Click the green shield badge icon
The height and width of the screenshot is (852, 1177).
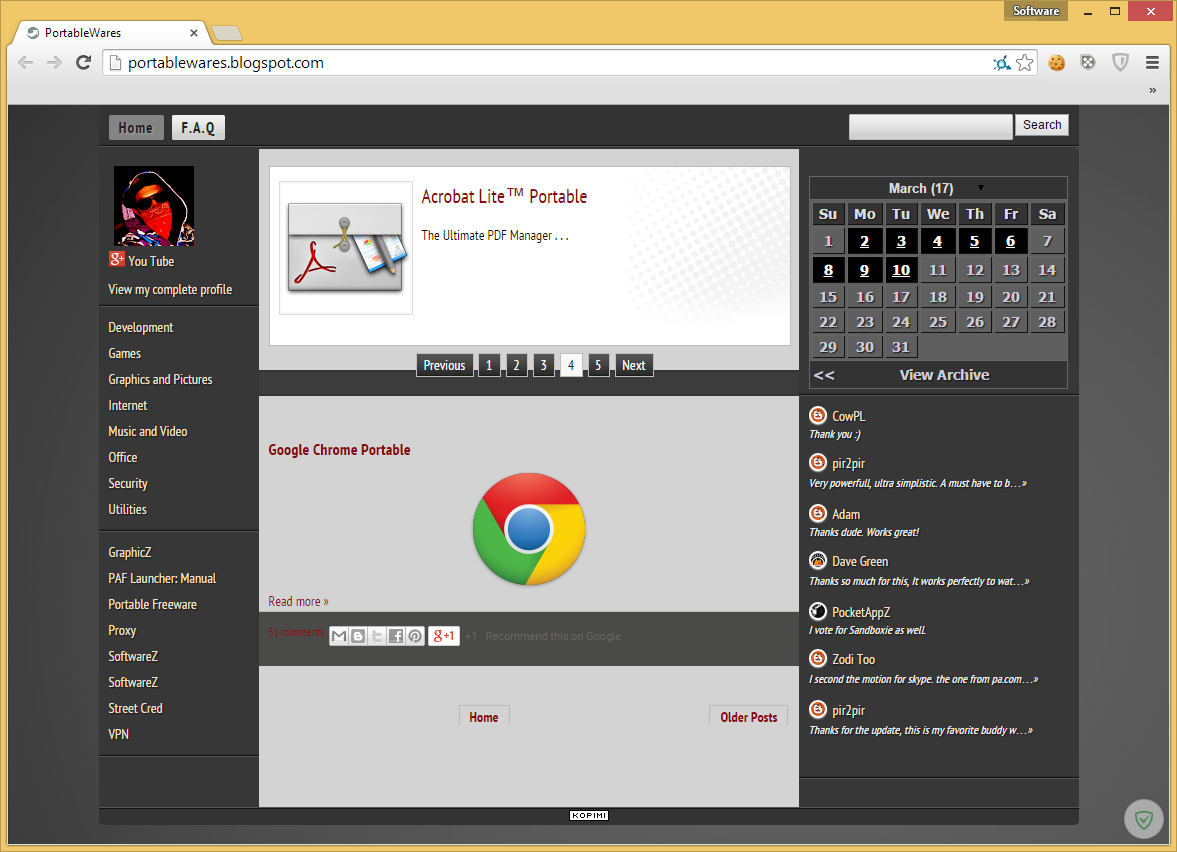pos(1143,819)
